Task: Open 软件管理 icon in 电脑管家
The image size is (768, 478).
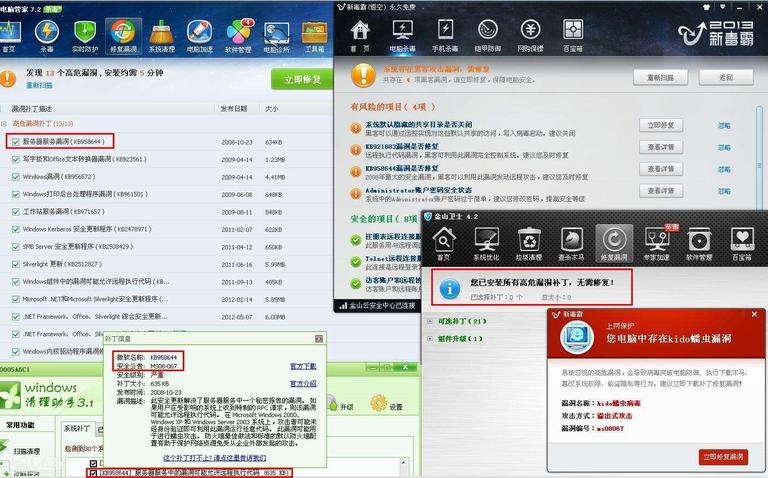Action: [238, 34]
